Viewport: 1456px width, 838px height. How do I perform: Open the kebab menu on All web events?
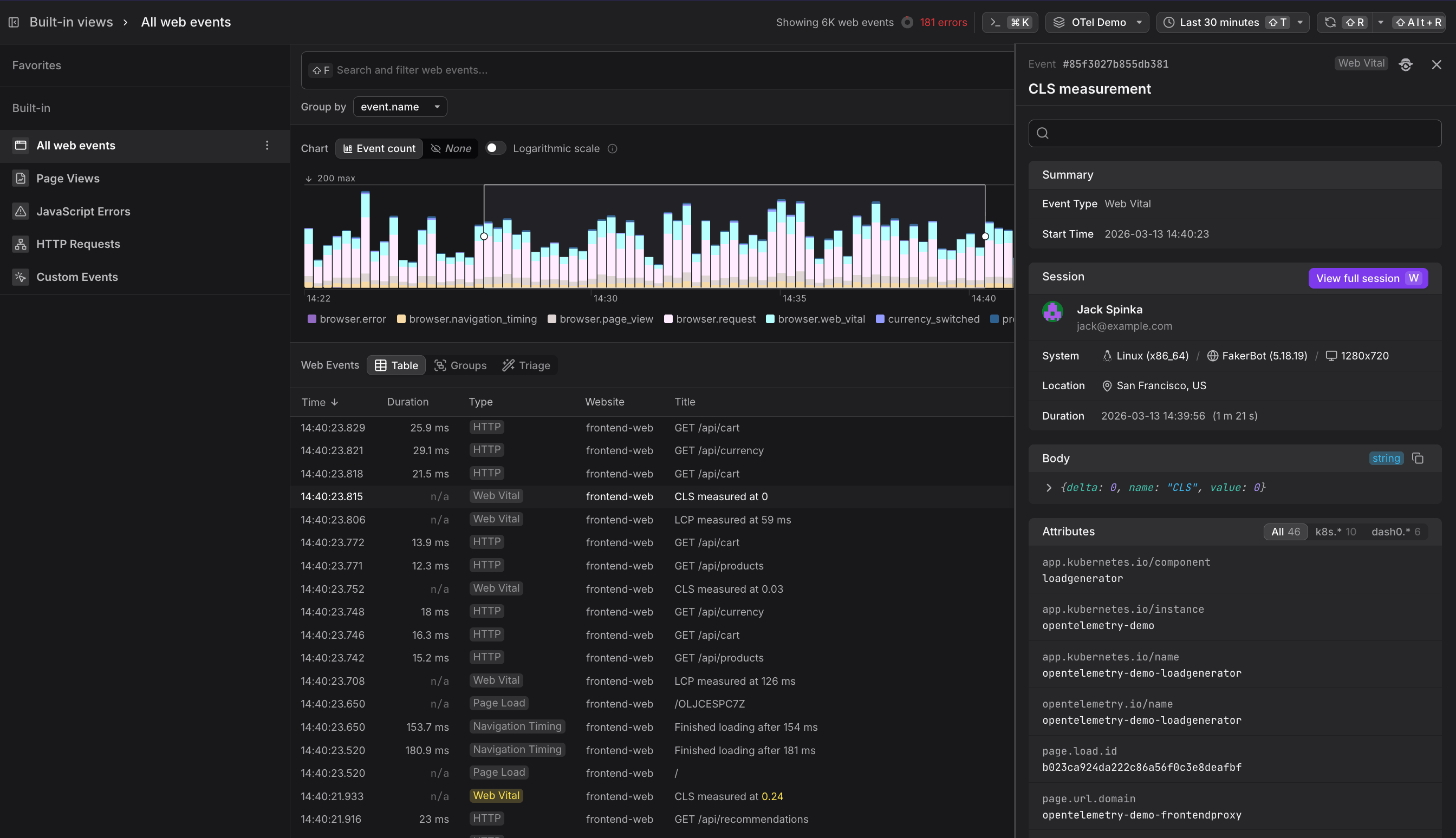(x=266, y=146)
